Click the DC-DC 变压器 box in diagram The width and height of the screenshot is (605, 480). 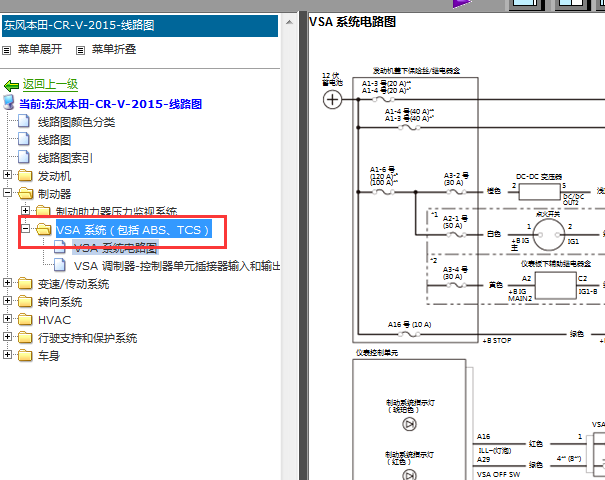pyautogui.click(x=539, y=192)
